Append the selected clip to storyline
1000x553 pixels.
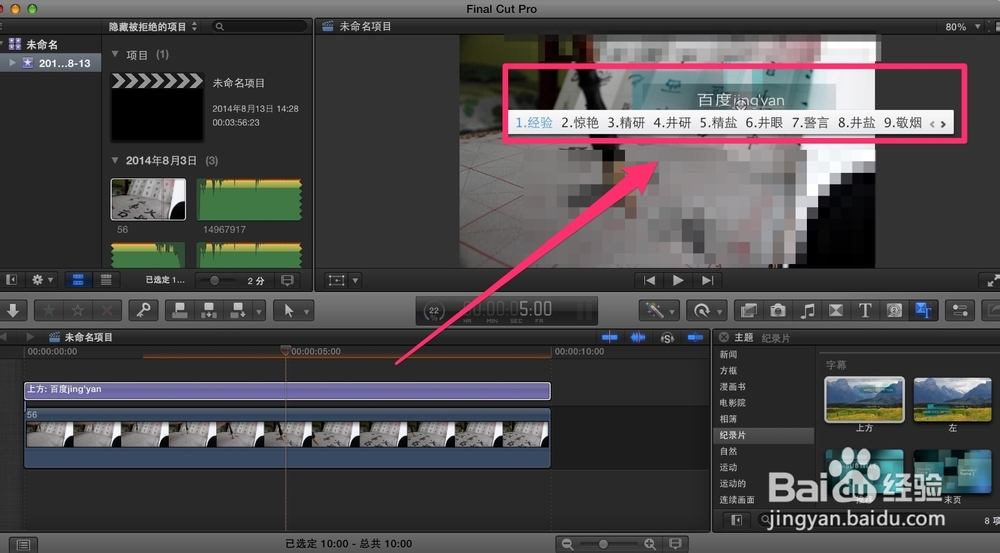[238, 311]
